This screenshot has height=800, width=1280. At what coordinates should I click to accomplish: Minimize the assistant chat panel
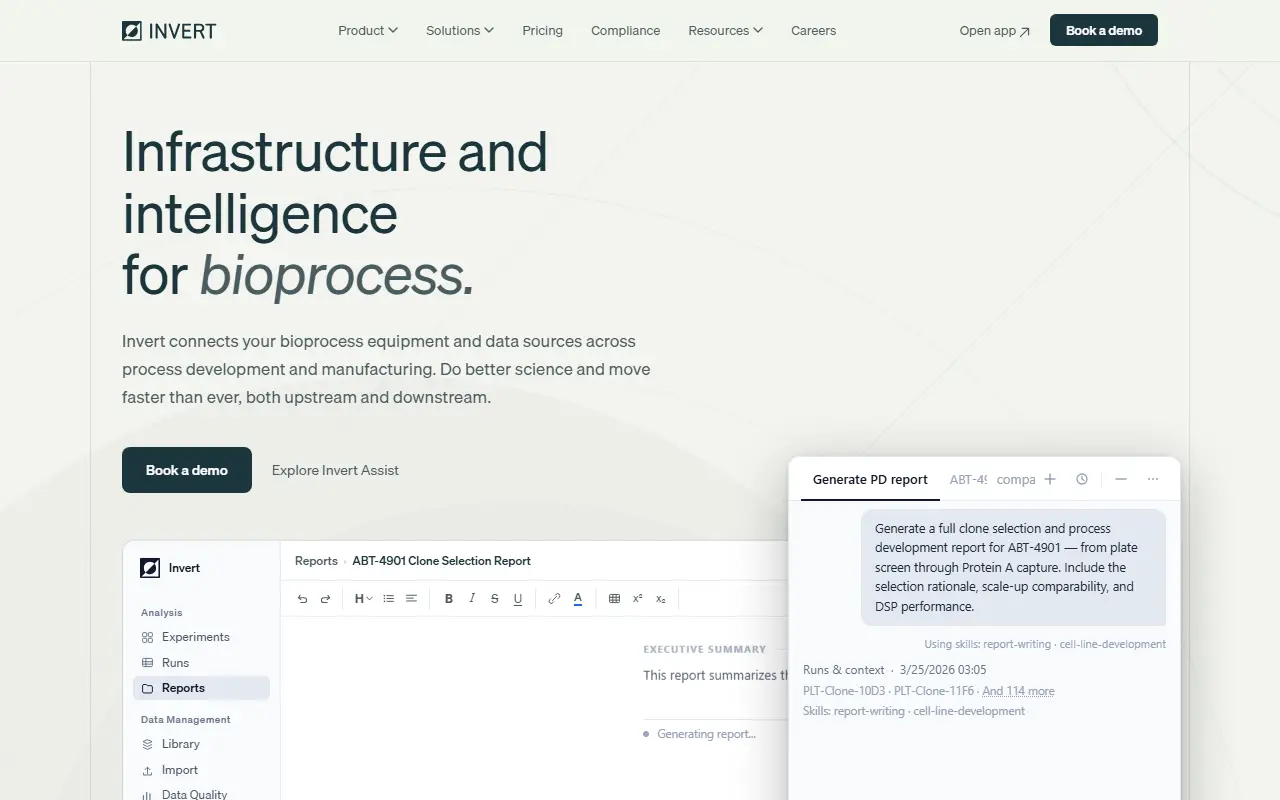(1121, 480)
